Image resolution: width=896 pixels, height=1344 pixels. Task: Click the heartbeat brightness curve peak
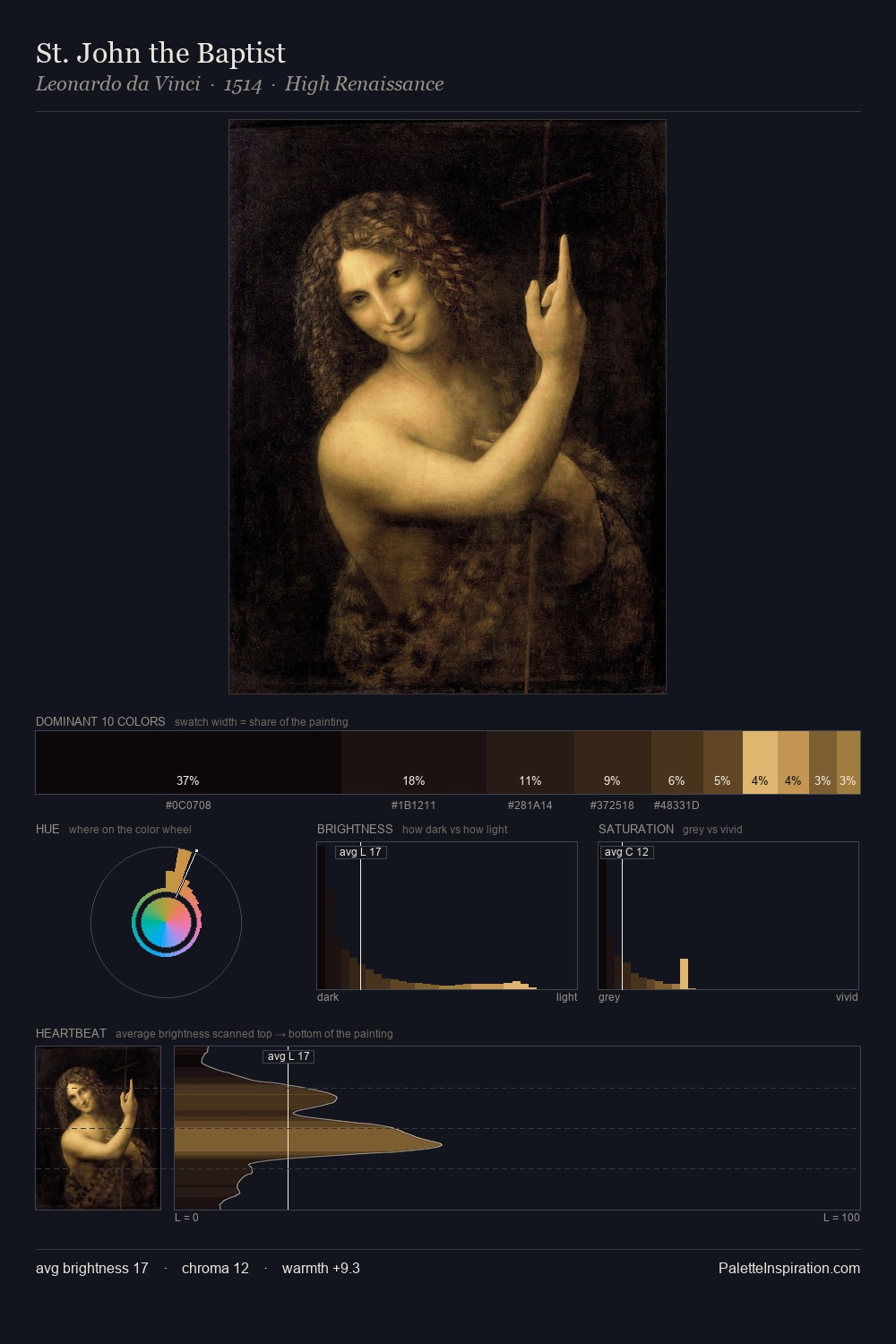(x=440, y=1143)
